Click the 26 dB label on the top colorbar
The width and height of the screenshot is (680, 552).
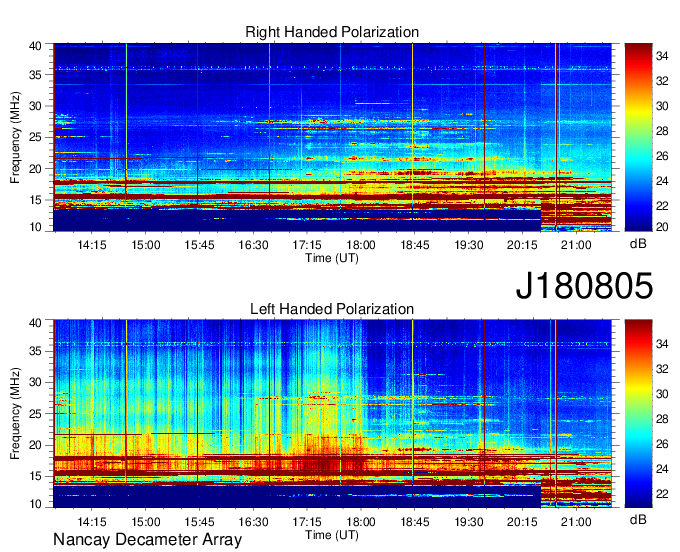(662, 156)
